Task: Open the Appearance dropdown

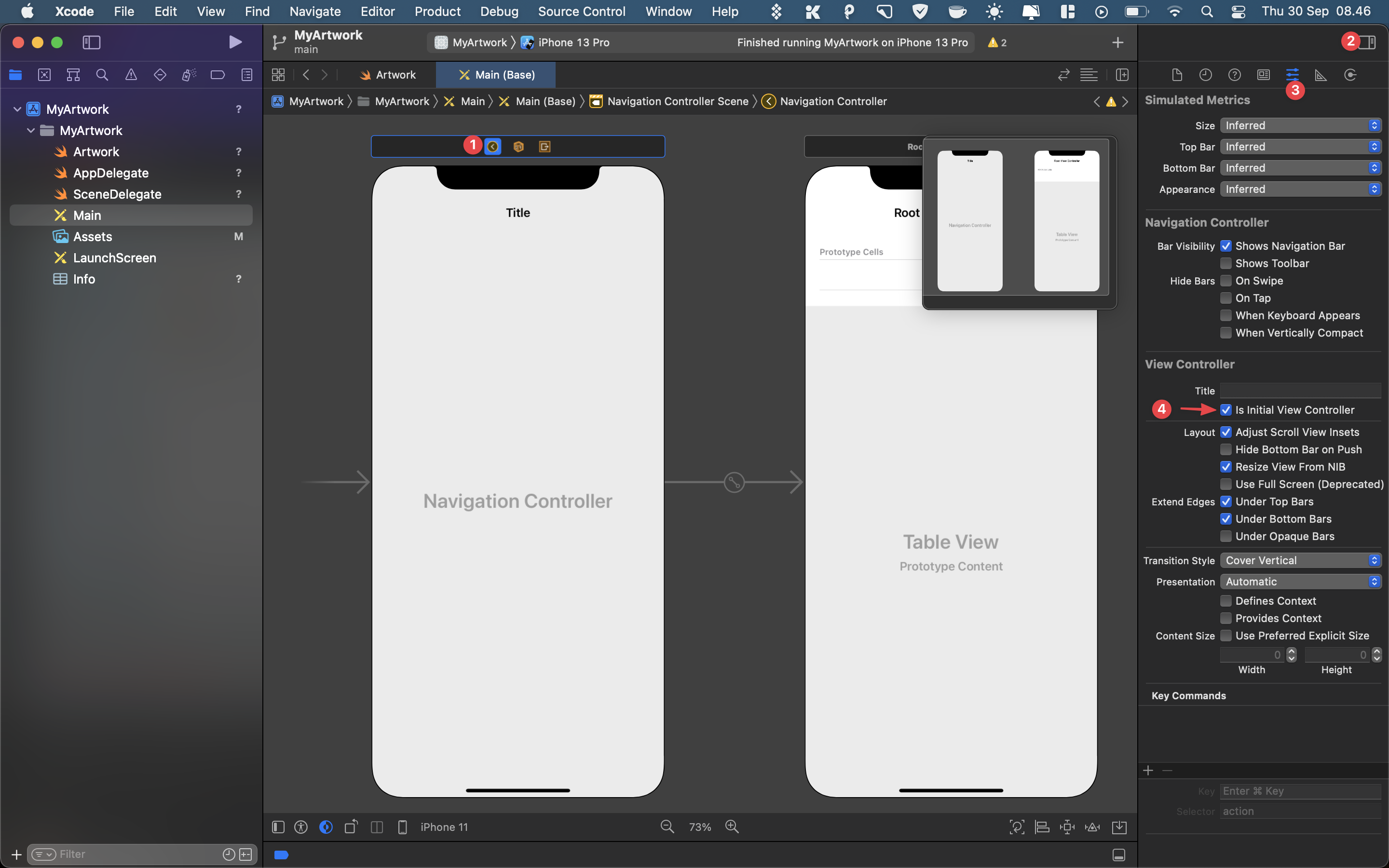Action: (1300, 190)
